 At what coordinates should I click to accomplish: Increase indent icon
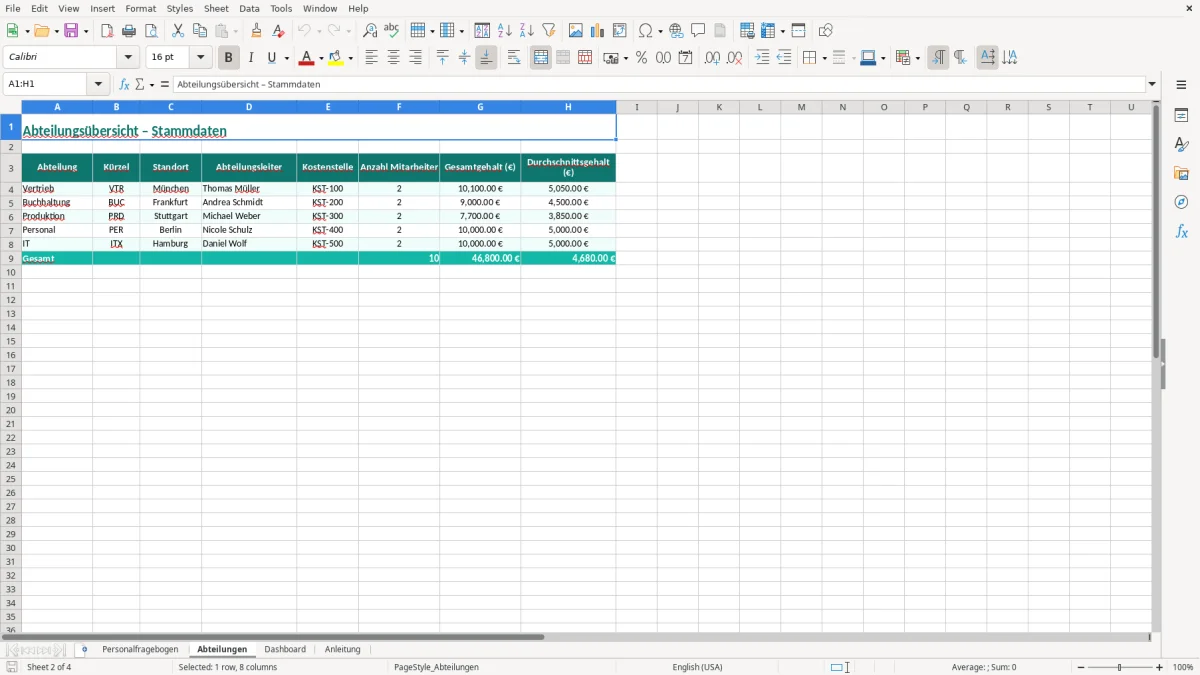click(762, 58)
